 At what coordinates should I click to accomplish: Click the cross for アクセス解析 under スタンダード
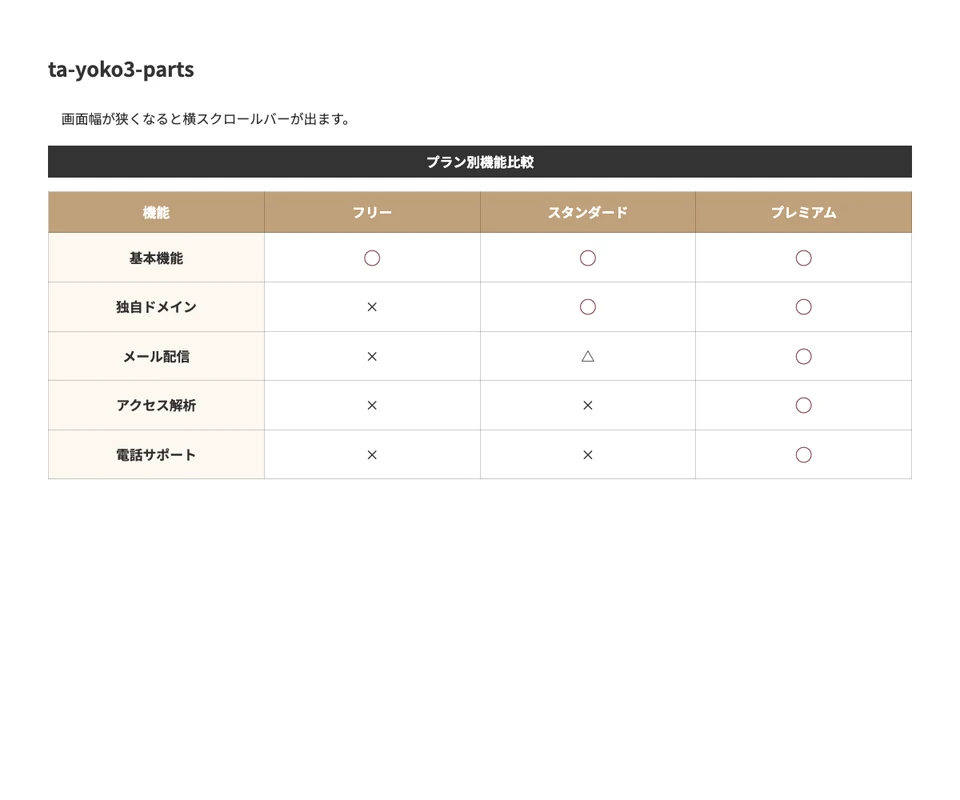click(x=588, y=405)
